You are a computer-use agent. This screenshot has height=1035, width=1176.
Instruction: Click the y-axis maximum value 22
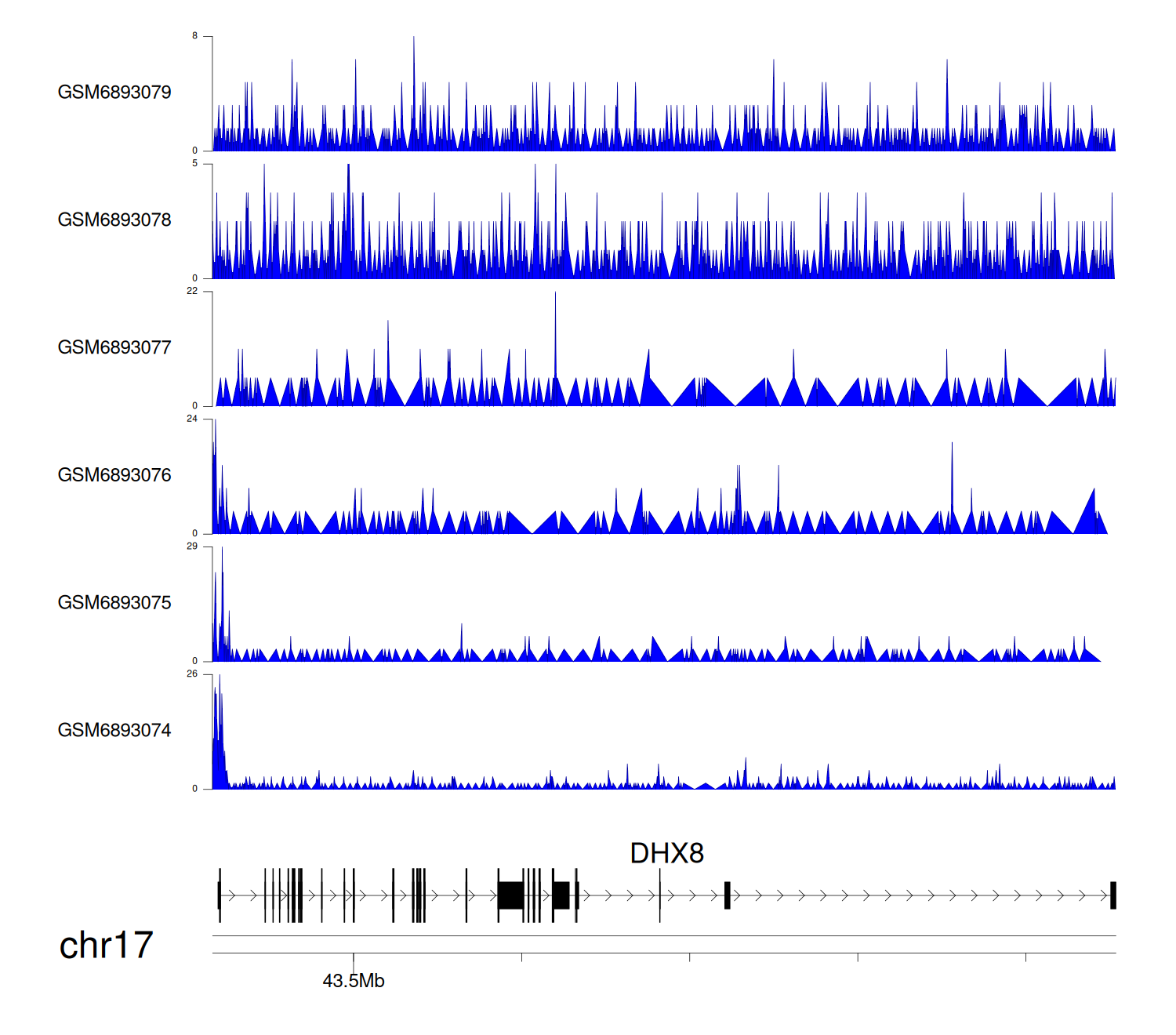tap(192, 291)
